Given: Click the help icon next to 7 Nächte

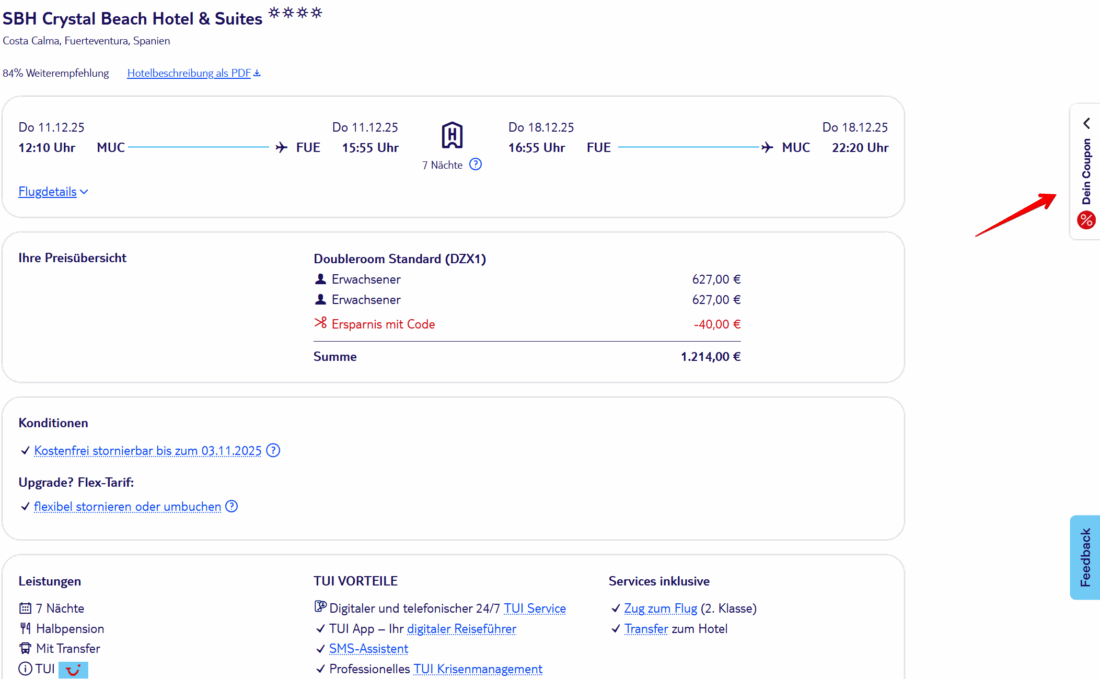Looking at the screenshot, I should tap(475, 164).
